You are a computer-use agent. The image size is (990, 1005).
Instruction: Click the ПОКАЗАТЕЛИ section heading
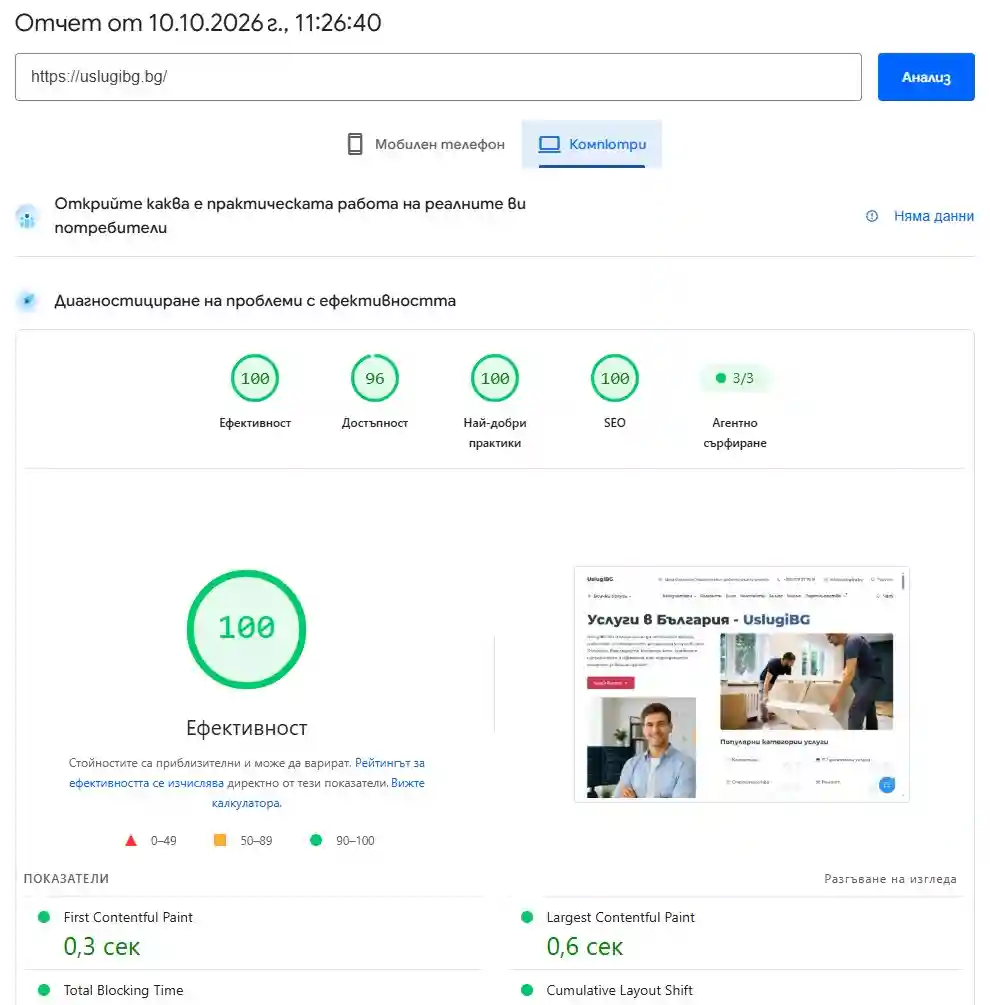(66, 879)
